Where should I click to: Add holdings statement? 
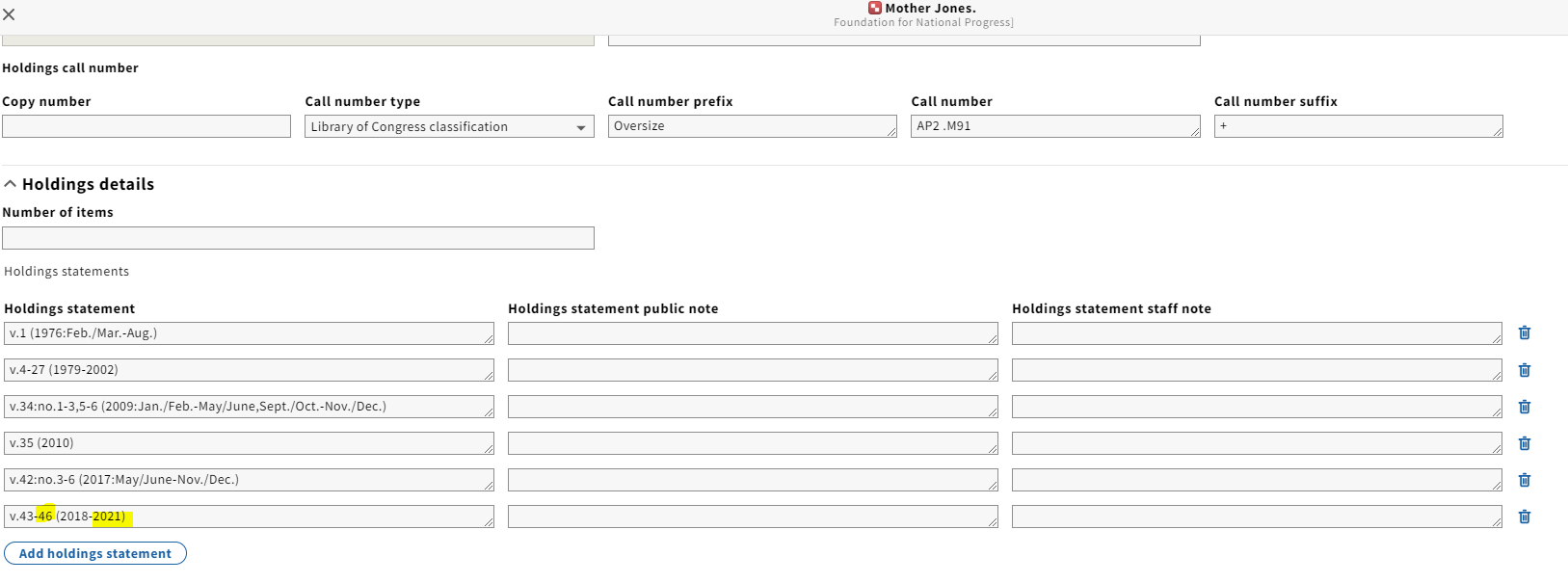(95, 553)
